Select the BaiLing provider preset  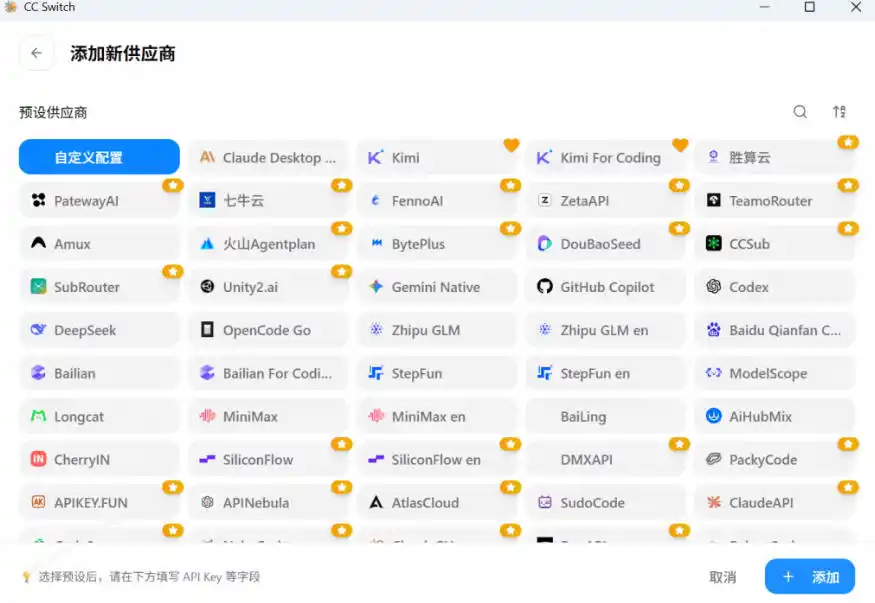606,416
